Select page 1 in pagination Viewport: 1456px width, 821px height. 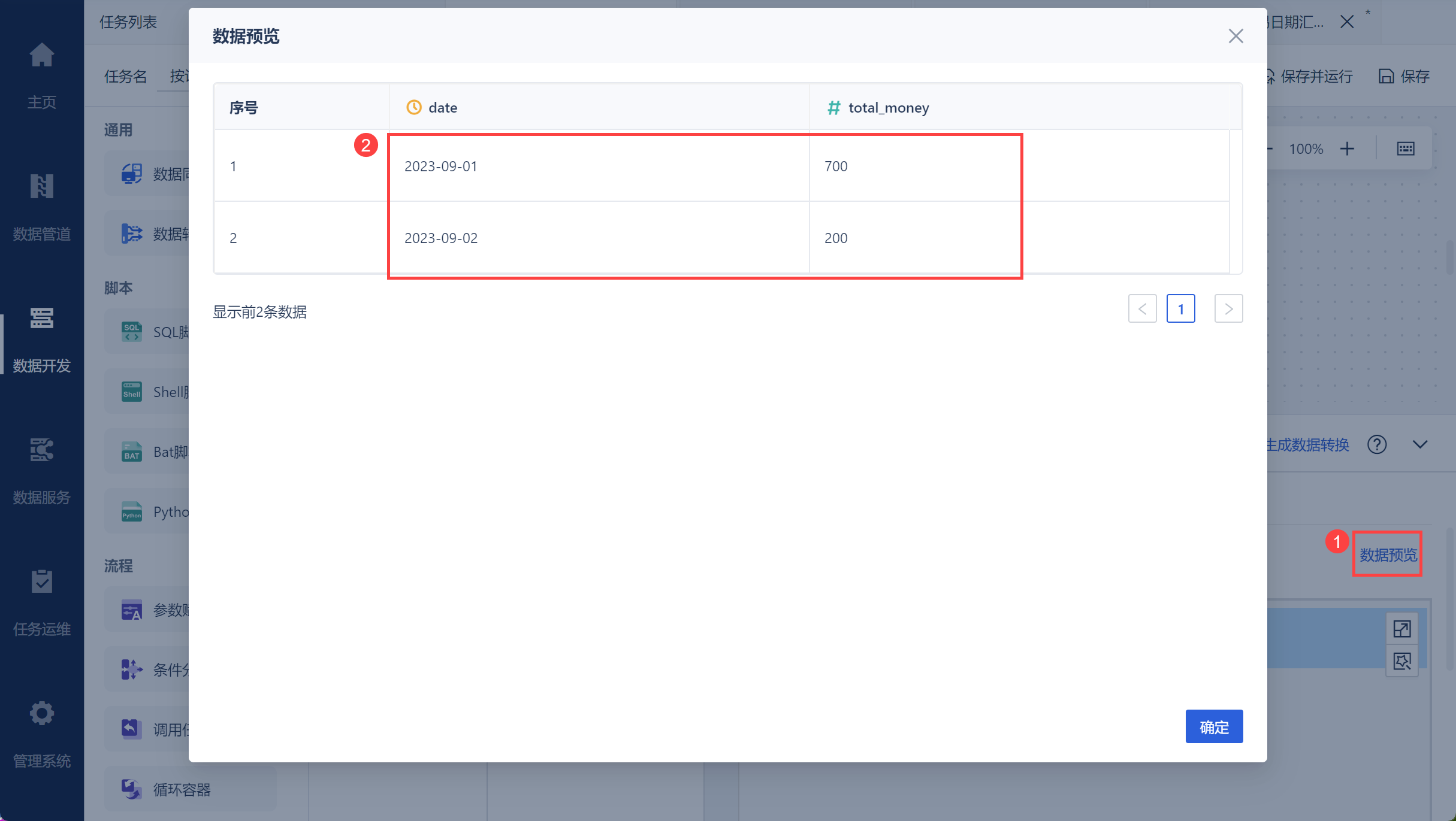tap(1180, 309)
